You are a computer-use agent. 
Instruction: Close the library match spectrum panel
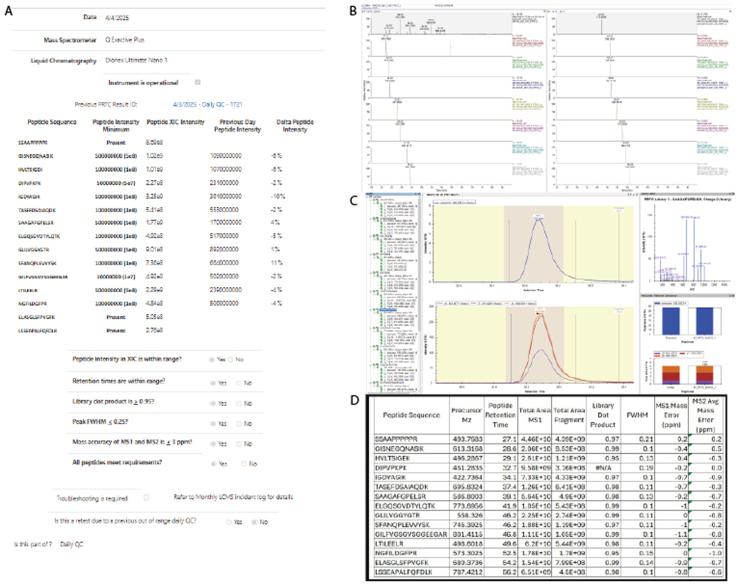[x=732, y=194]
